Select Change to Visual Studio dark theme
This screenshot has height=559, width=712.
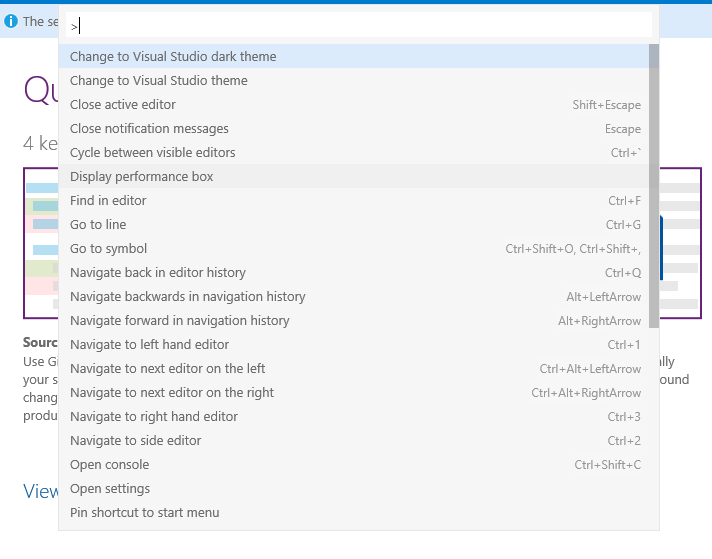coord(173,57)
